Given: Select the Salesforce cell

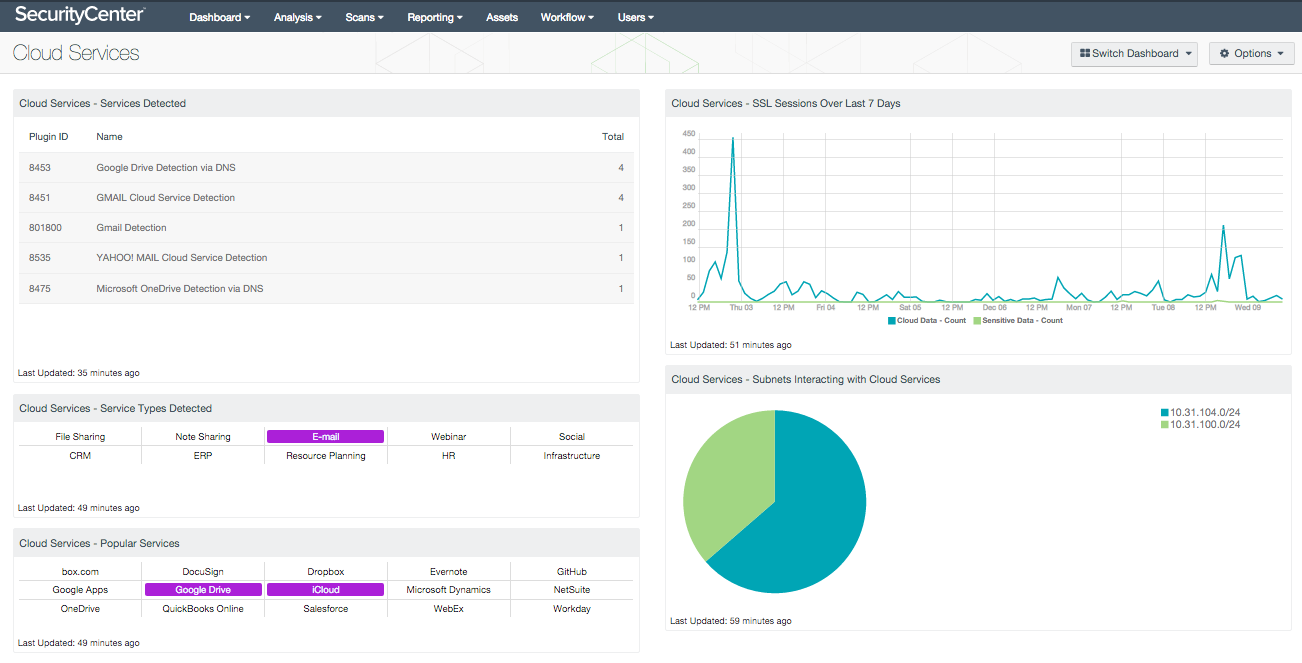Looking at the screenshot, I should (x=326, y=609).
